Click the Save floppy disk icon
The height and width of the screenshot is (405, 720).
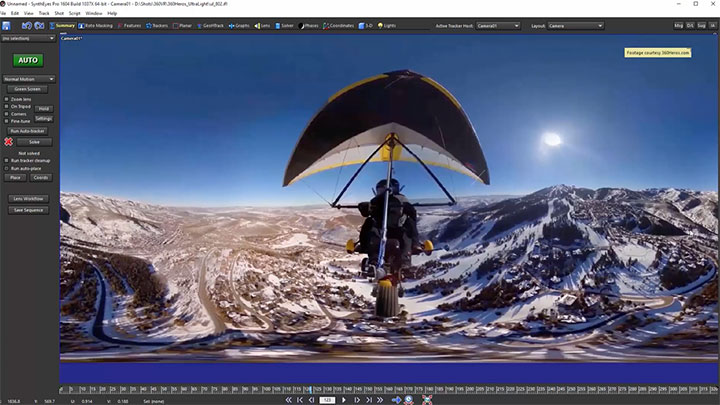(6, 26)
